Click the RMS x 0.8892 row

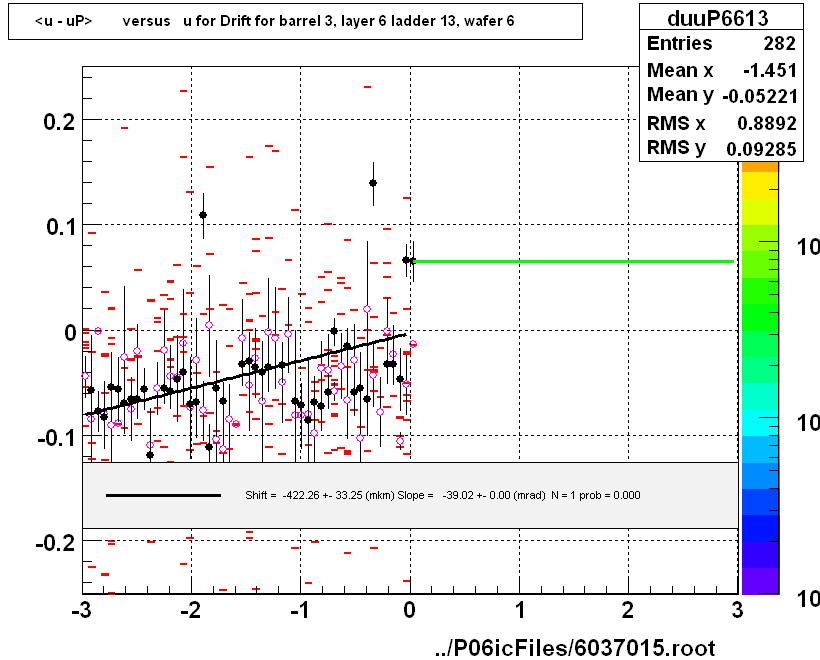(x=721, y=123)
